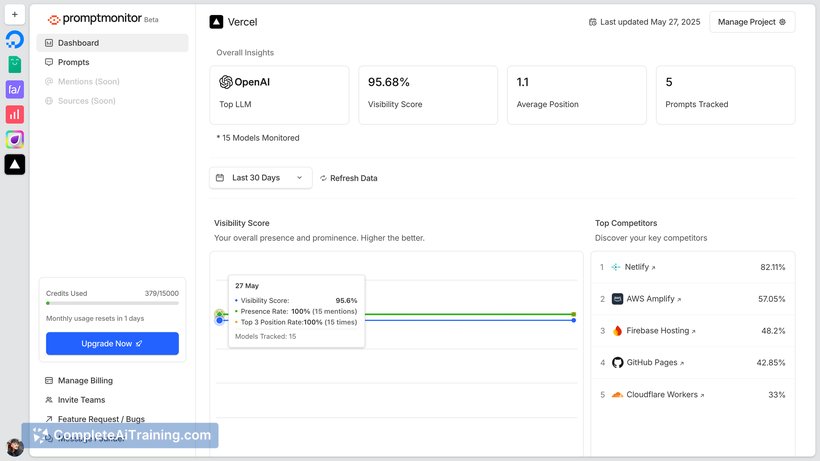This screenshot has width=820, height=461.
Task: Open the Cloudflare Workers competitor link
Action: pos(665,395)
